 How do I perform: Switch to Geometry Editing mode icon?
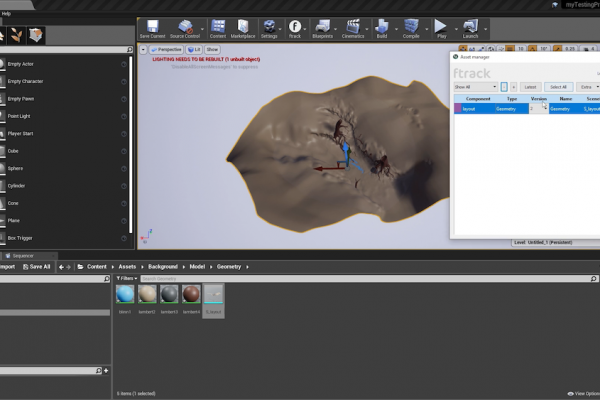(36, 35)
